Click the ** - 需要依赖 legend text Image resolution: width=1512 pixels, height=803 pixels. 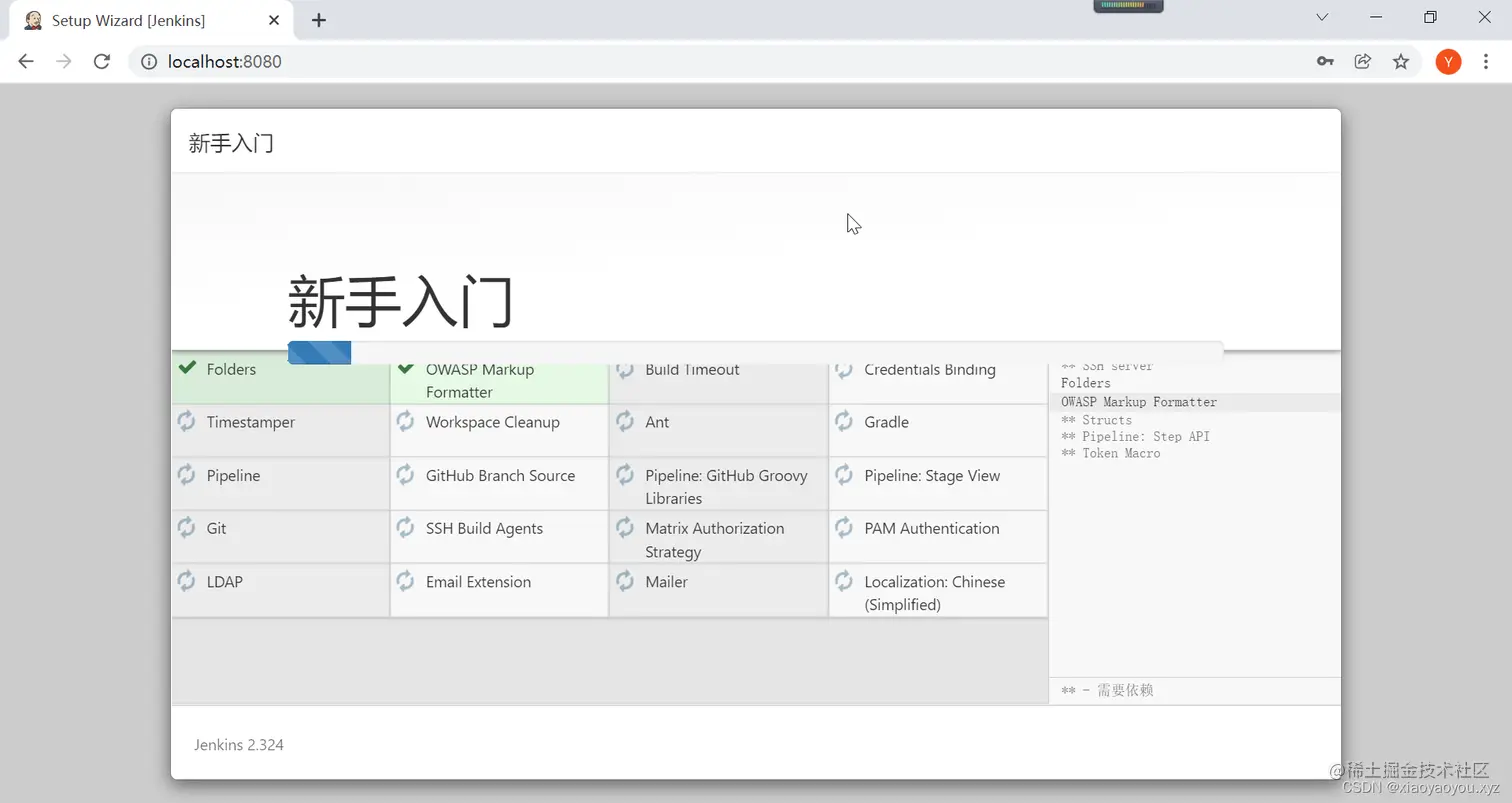pos(1107,690)
